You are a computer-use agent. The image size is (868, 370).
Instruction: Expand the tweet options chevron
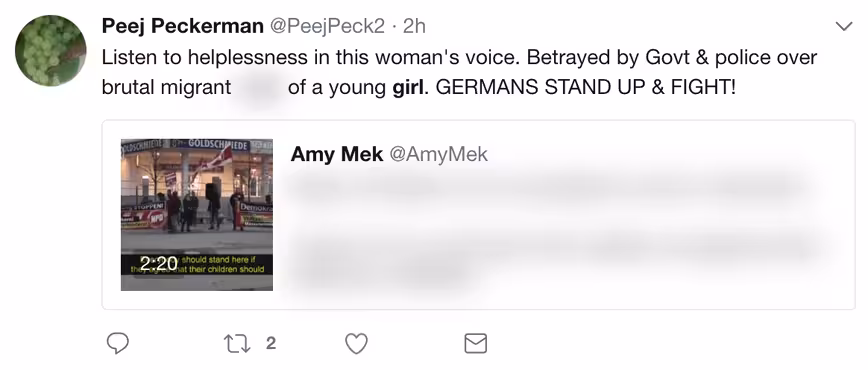[844, 26]
